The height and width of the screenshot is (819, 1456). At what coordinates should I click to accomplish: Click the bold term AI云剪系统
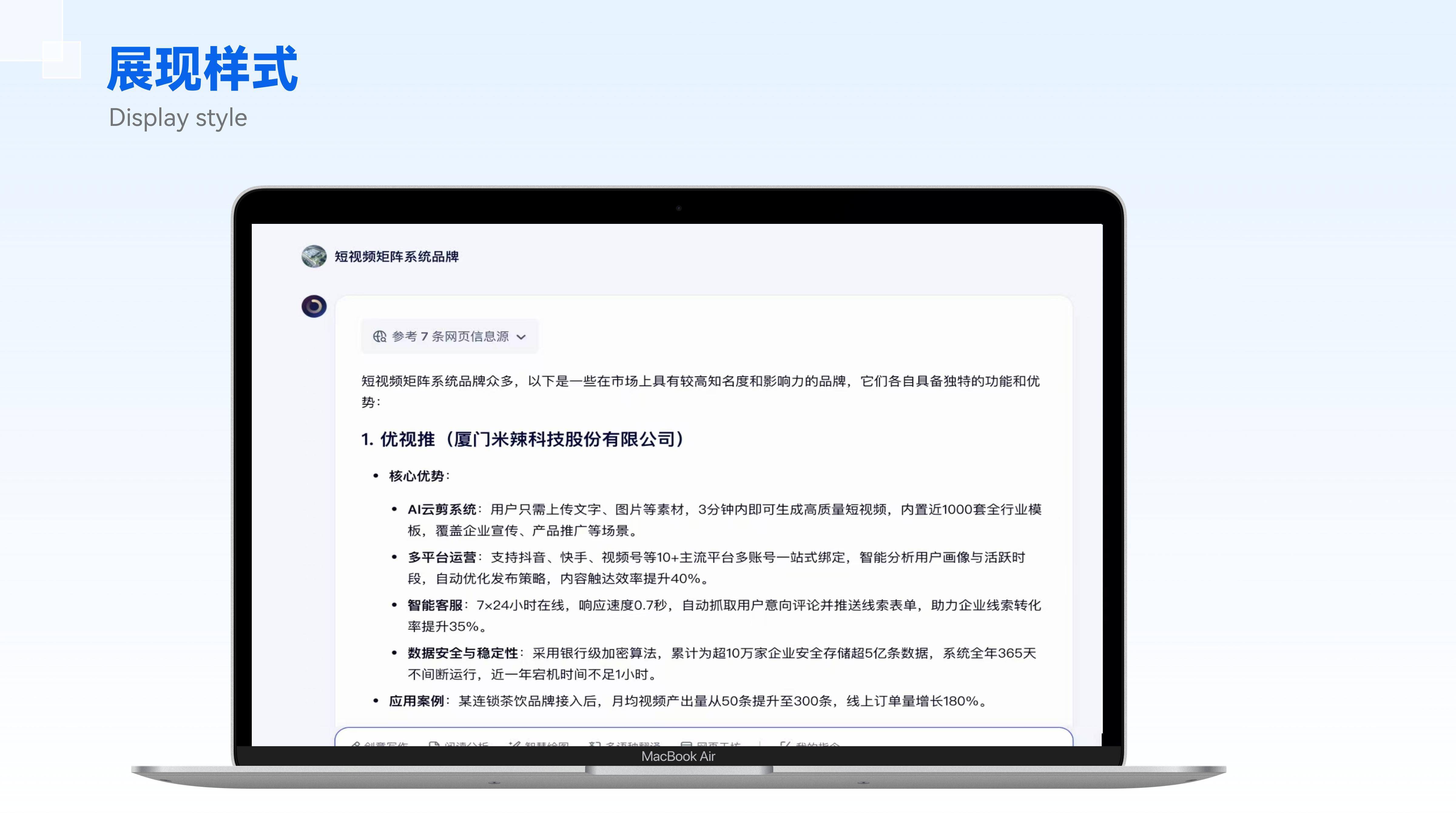(442, 509)
